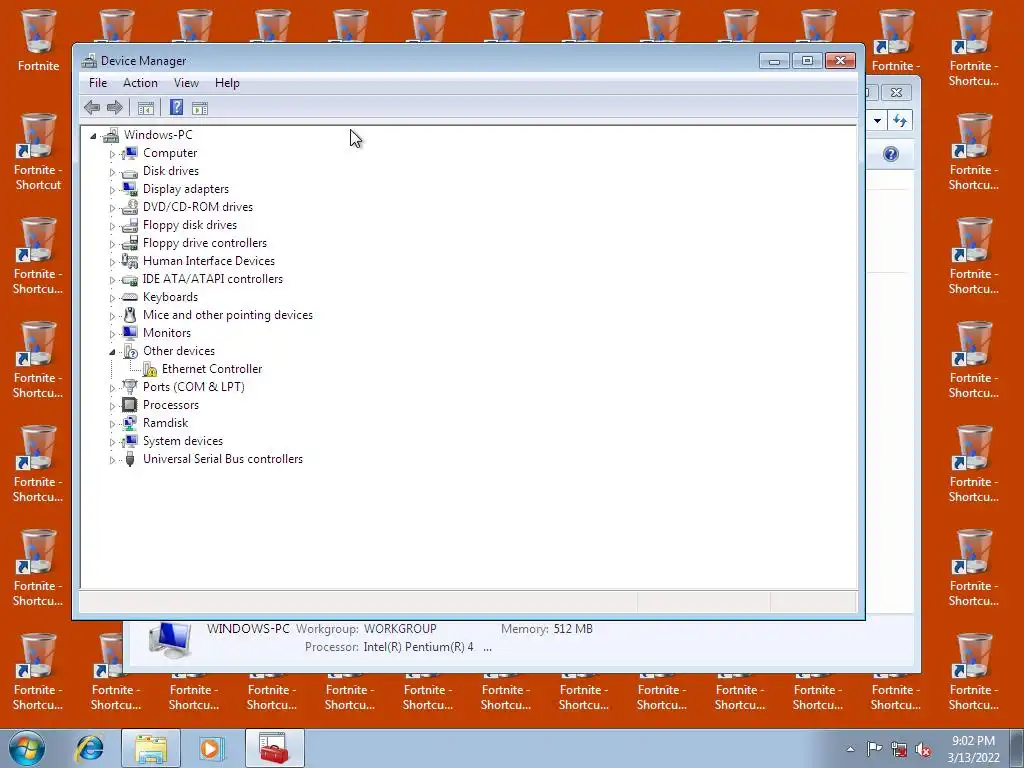Expand the Disk drives category
The image size is (1024, 768).
[112, 172]
